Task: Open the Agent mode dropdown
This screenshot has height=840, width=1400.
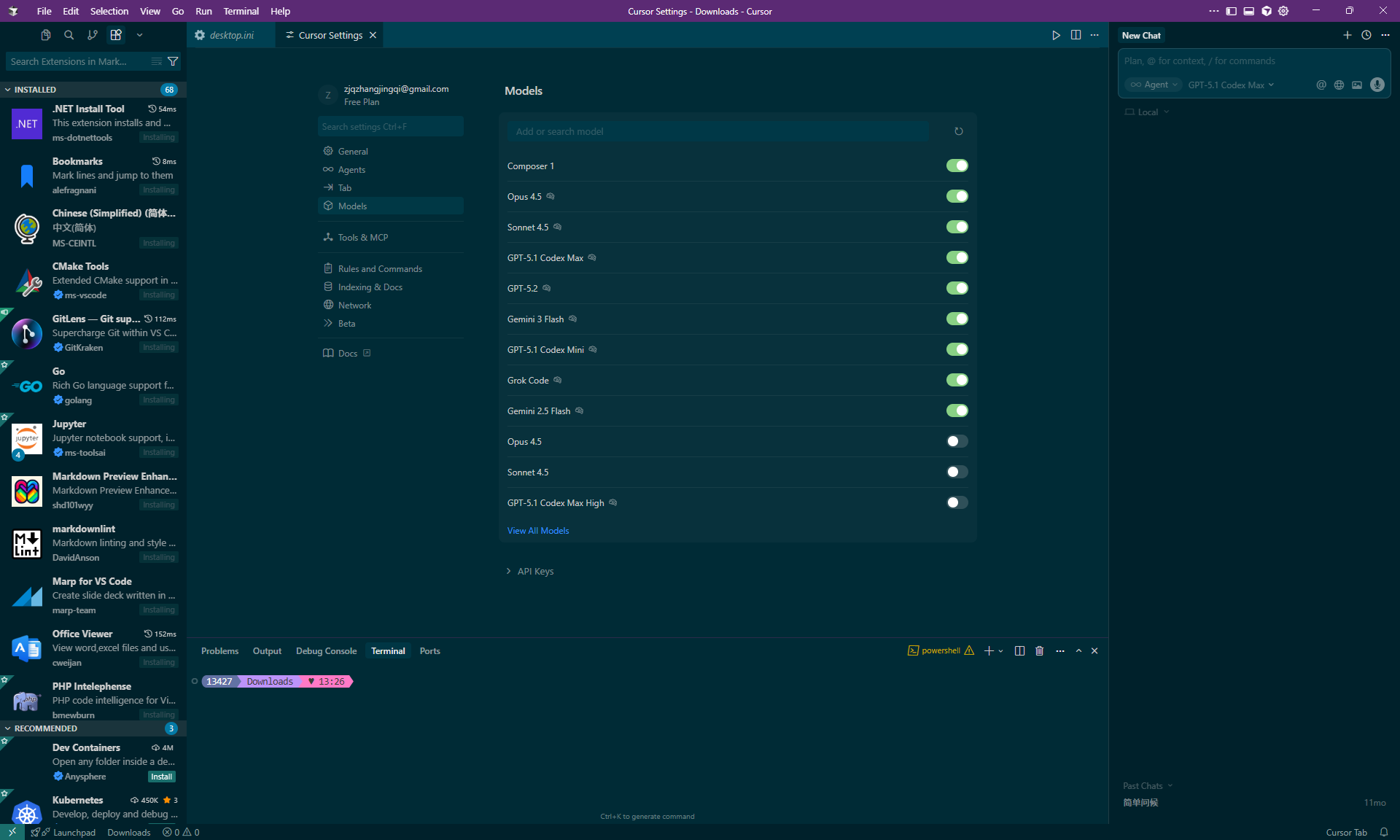Action: click(x=1154, y=85)
